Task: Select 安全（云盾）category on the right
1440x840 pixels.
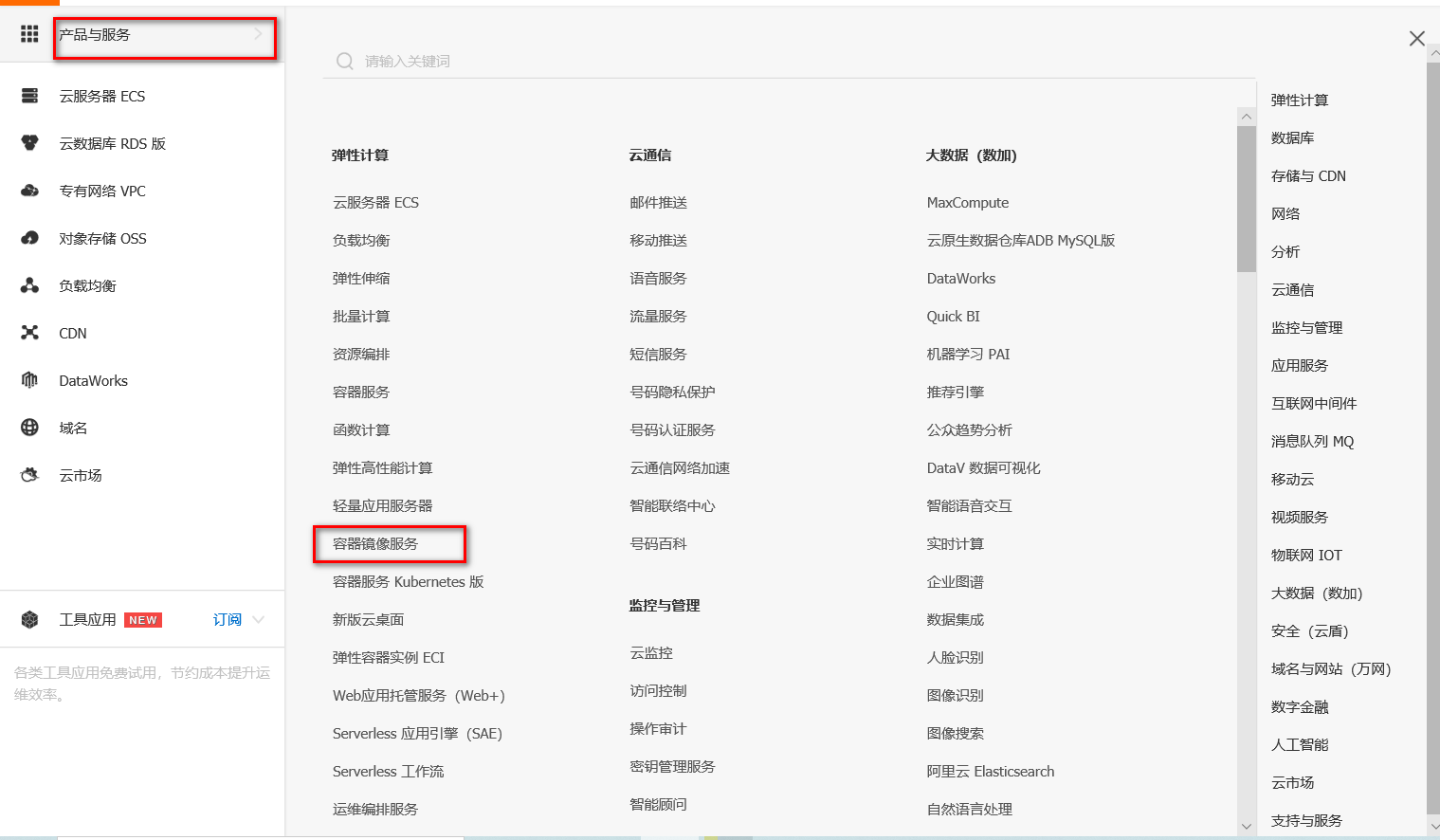Action: click(x=1309, y=630)
